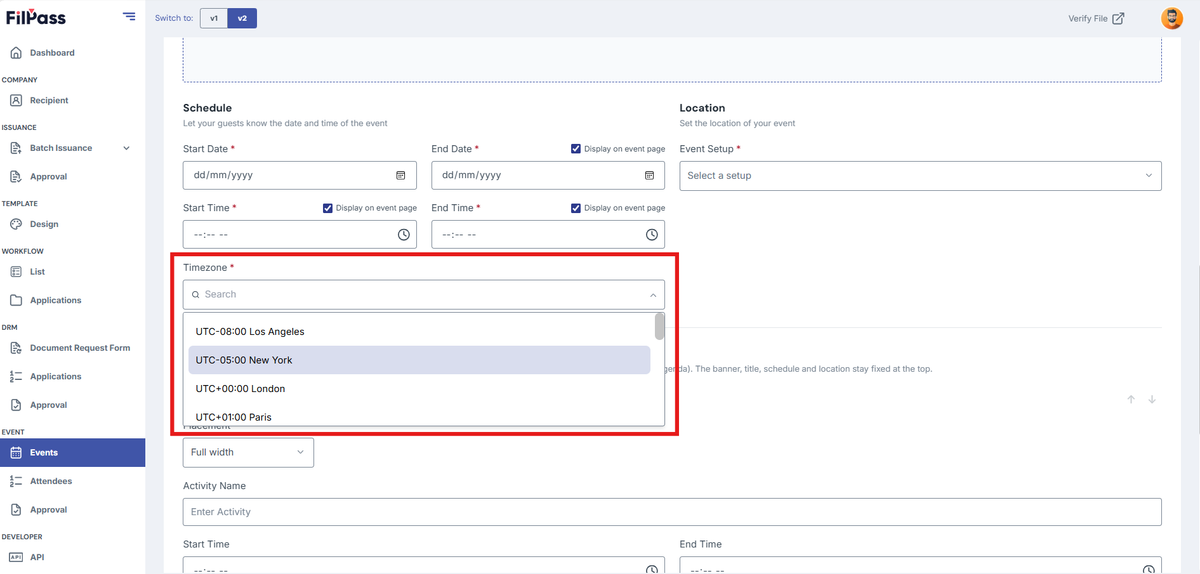Toggle Start Time display on event page
Viewport: 1200px width, 574px height.
pyautogui.click(x=328, y=208)
